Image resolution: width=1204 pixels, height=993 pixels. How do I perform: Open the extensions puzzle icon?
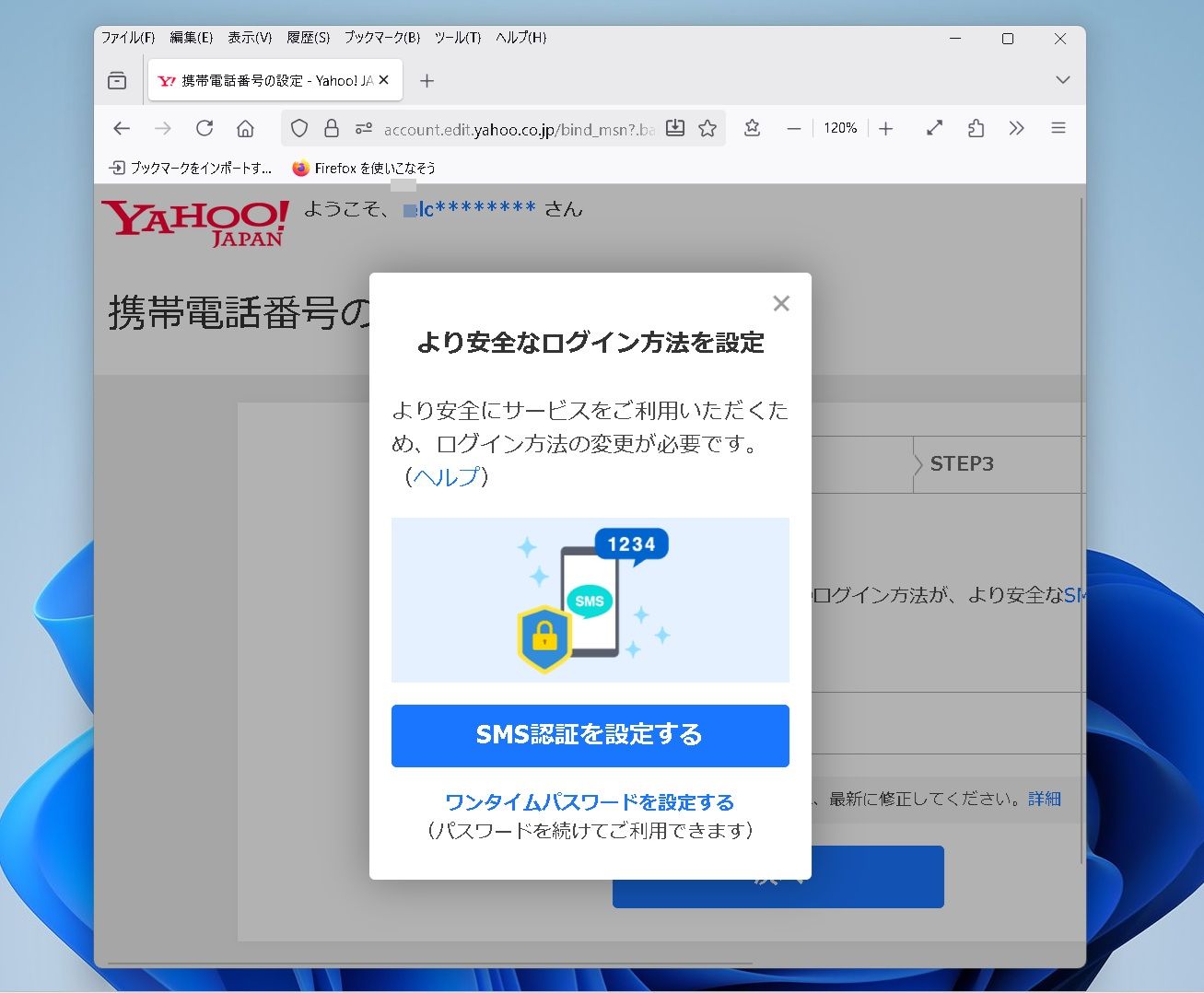(976, 129)
